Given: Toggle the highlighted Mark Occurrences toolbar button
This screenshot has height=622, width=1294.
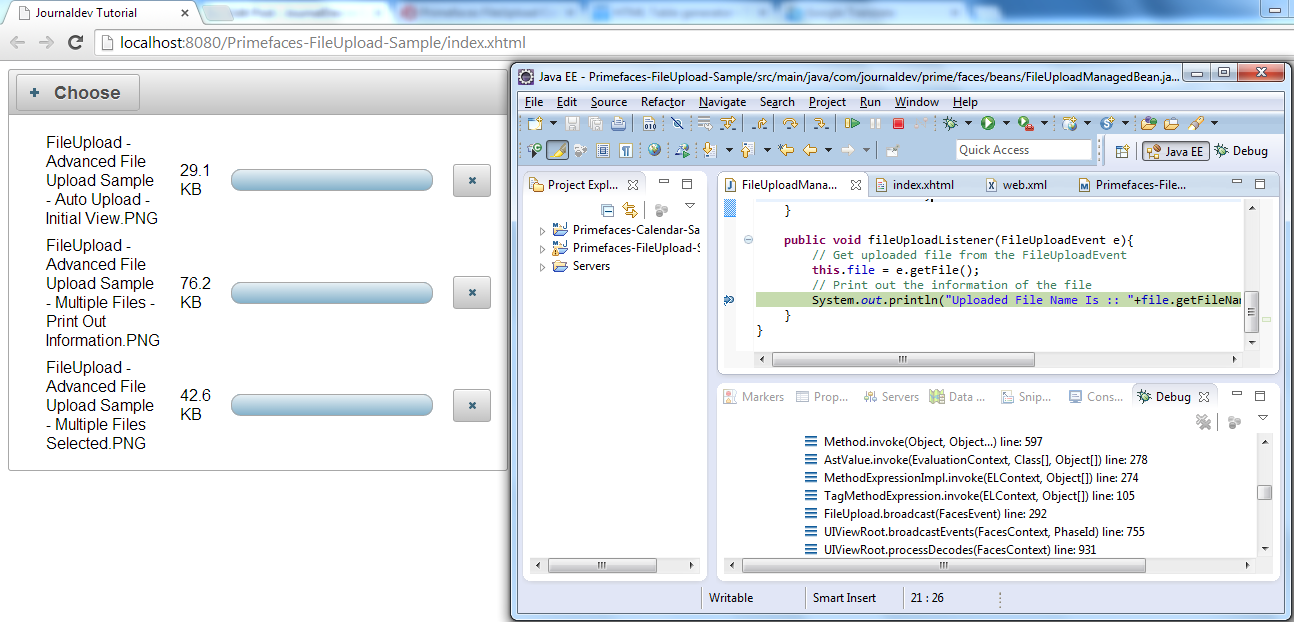Looking at the screenshot, I should 557,151.
